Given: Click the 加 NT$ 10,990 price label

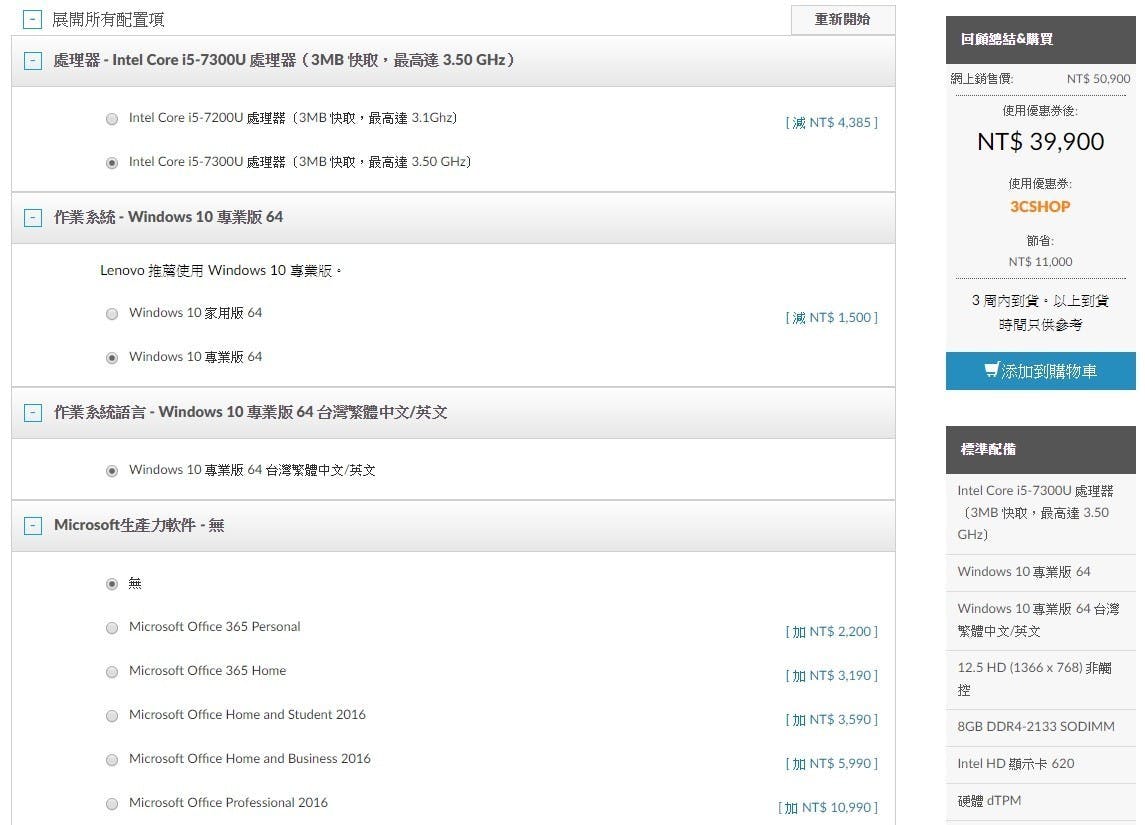Looking at the screenshot, I should point(828,807).
